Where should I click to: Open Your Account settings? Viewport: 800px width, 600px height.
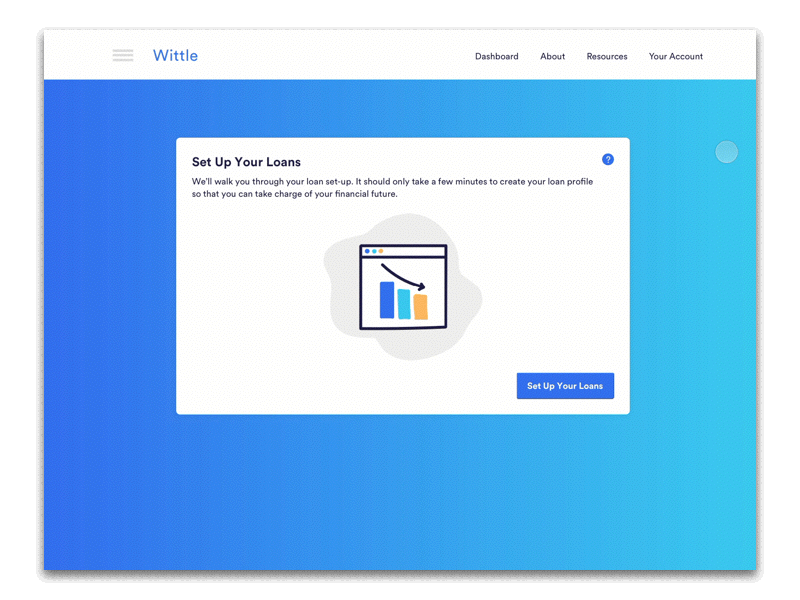675,57
